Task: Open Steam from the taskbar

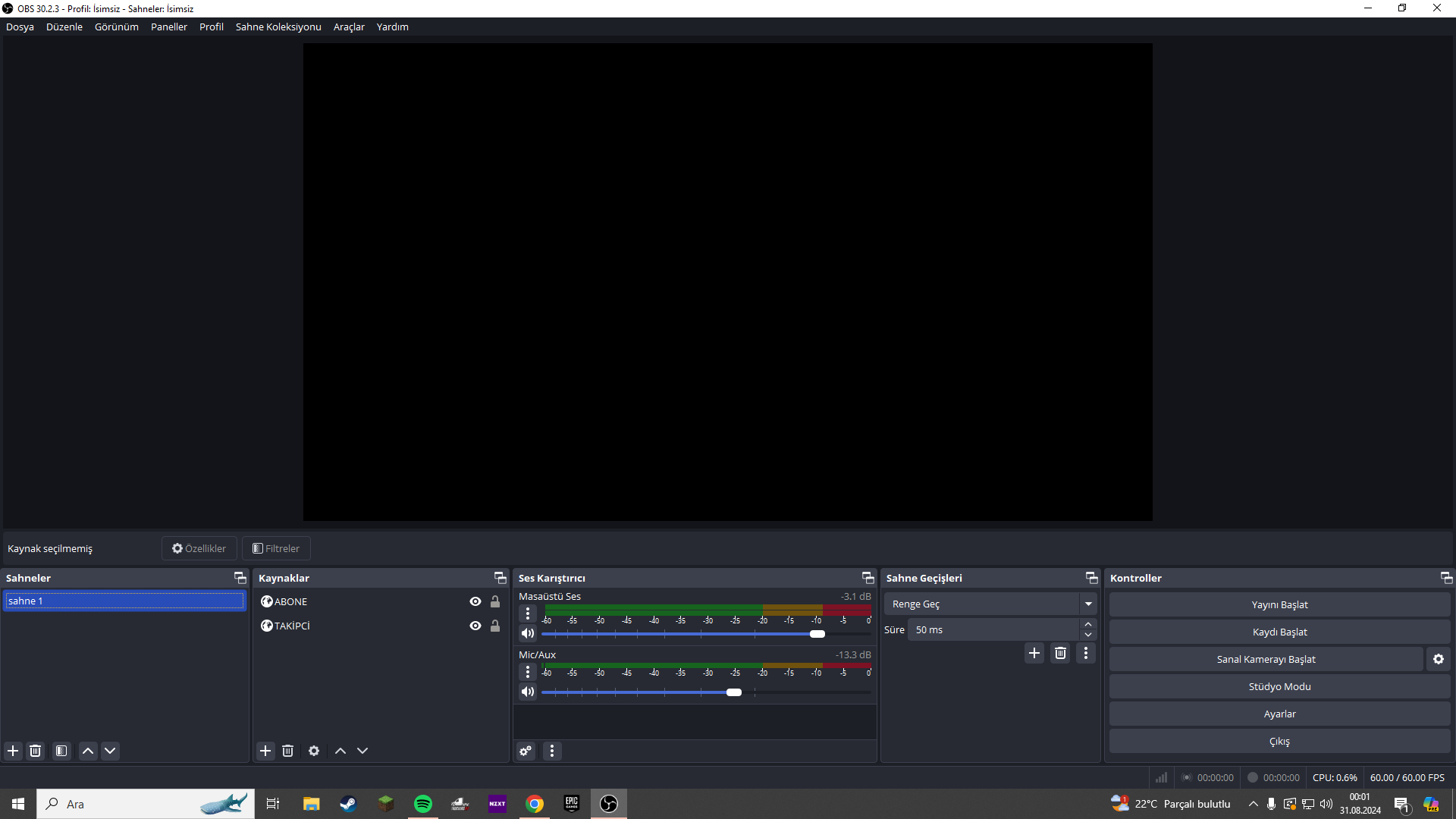Action: point(349,804)
